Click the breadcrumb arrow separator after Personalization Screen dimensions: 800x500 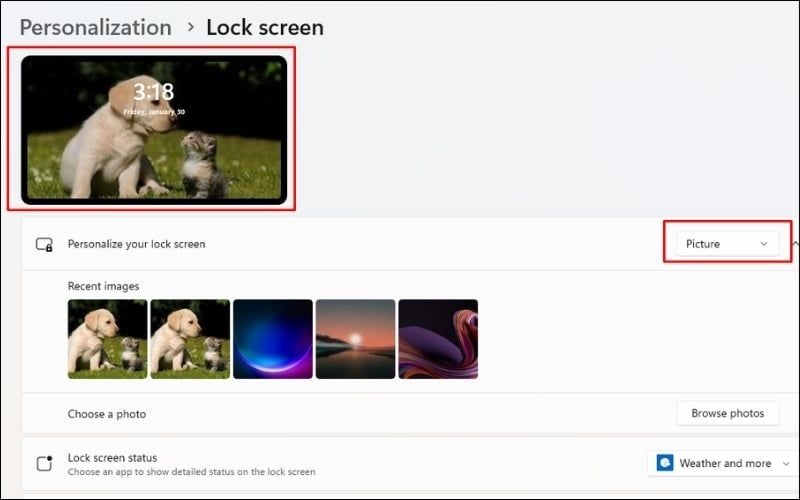pos(190,27)
